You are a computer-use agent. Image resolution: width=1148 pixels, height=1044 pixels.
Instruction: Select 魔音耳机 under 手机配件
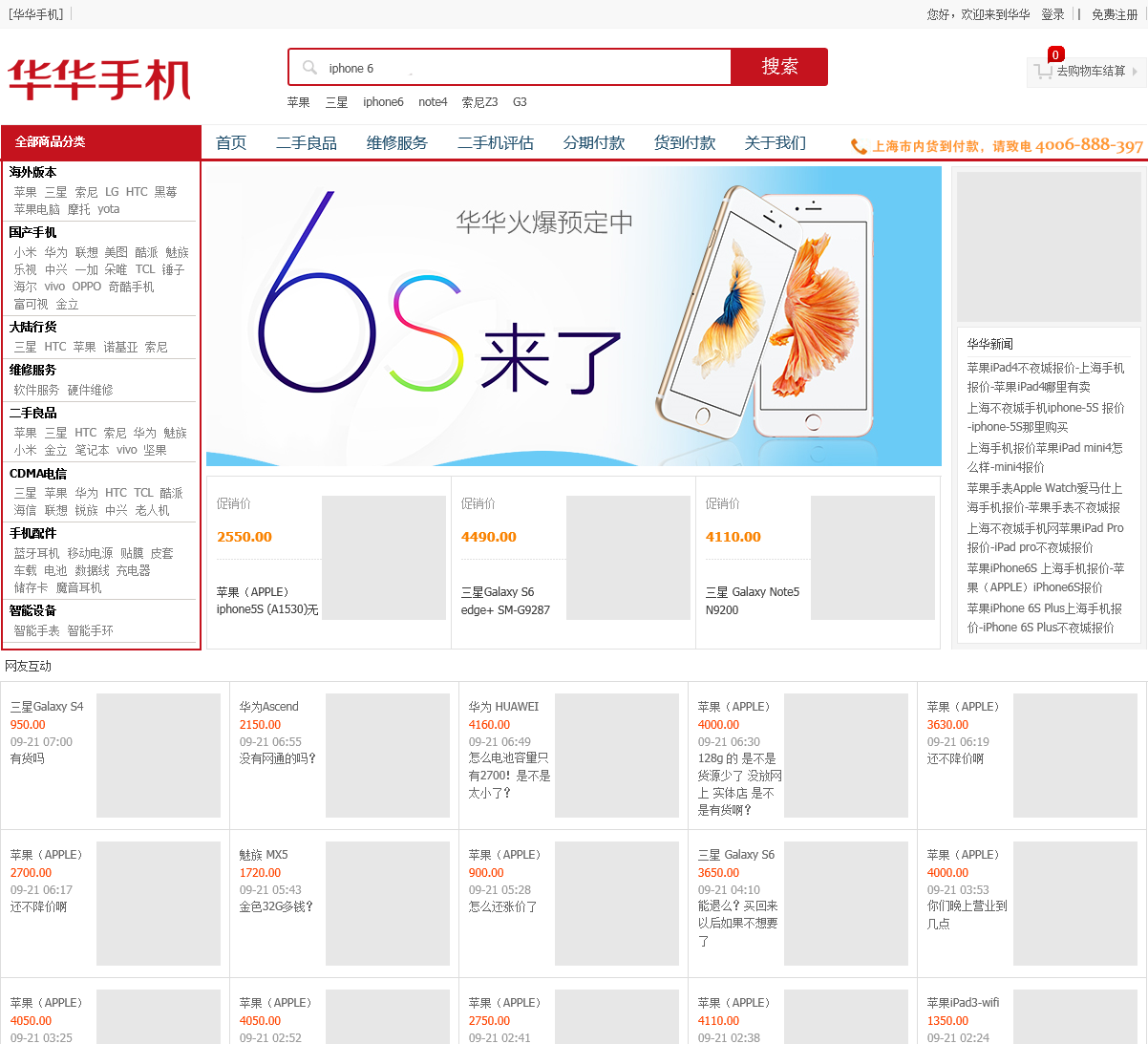click(78, 587)
